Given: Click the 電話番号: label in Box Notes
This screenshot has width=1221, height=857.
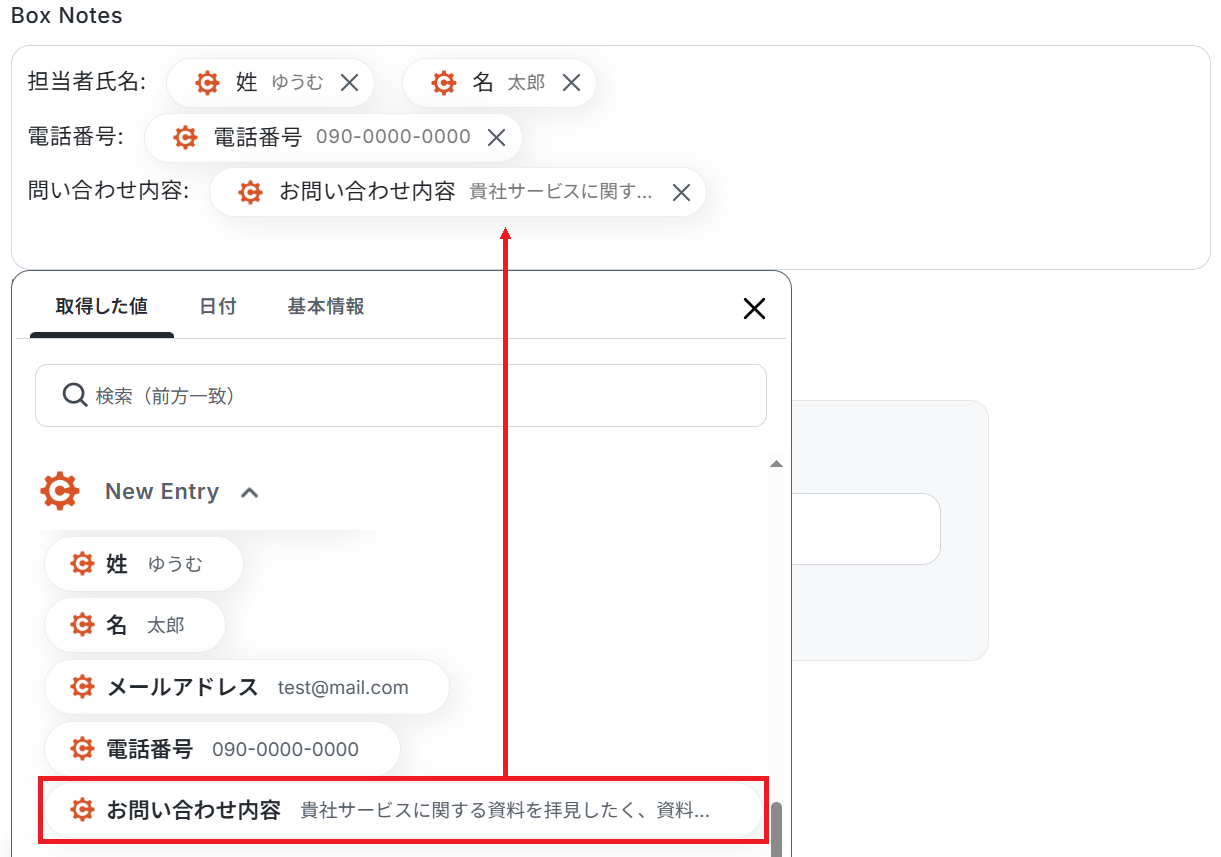Looking at the screenshot, I should click(x=76, y=136).
